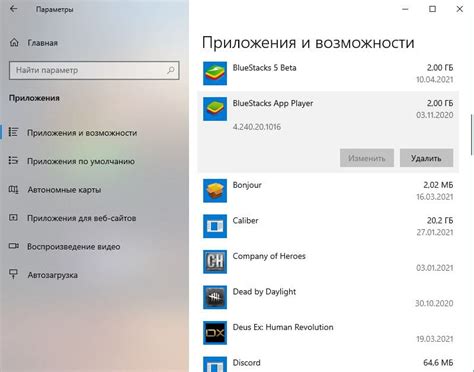Screen dimensions: 474x372
Task: Click the greyed Изменить button
Action: click(x=367, y=158)
